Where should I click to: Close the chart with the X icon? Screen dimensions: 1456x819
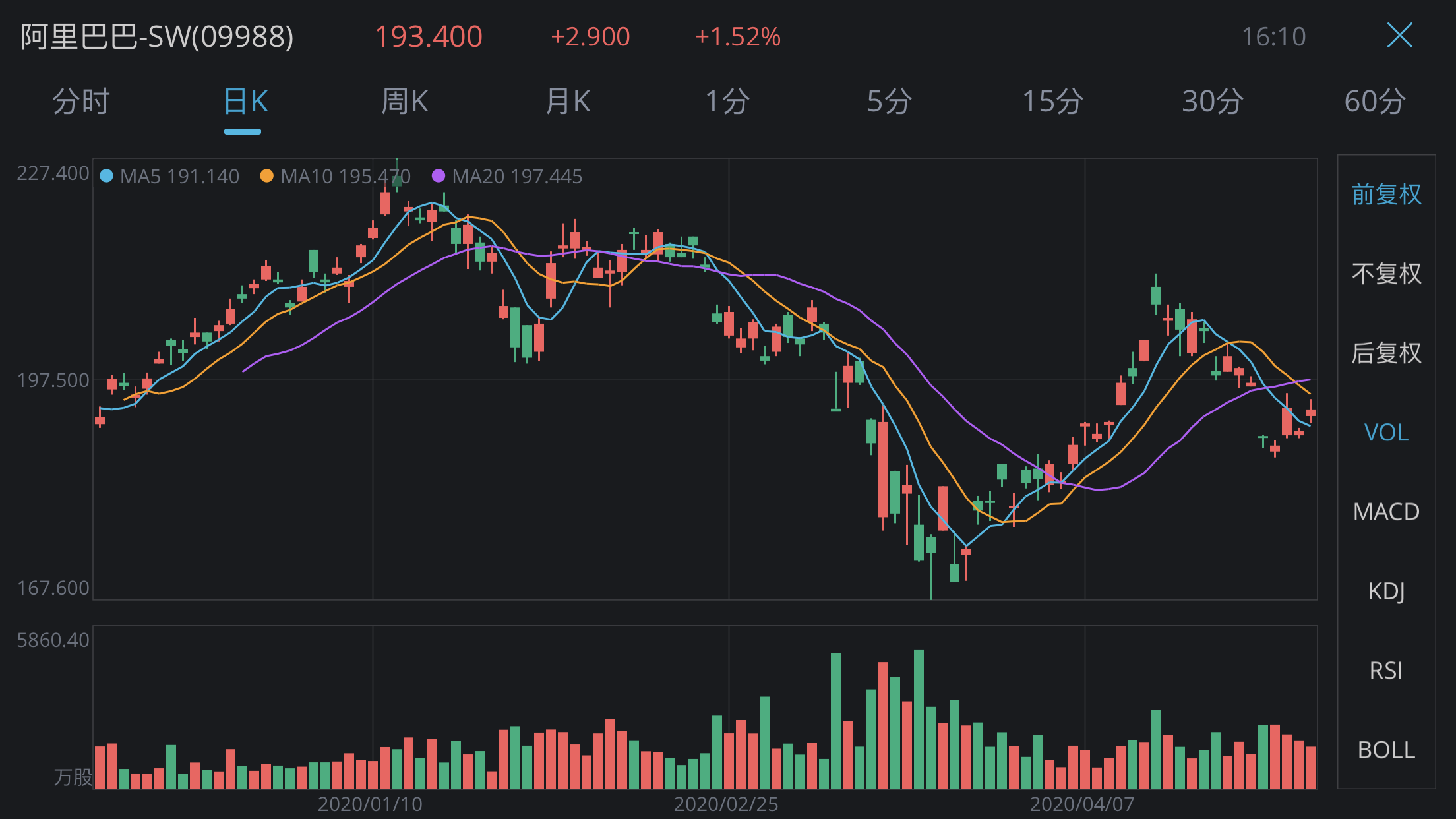1399,36
